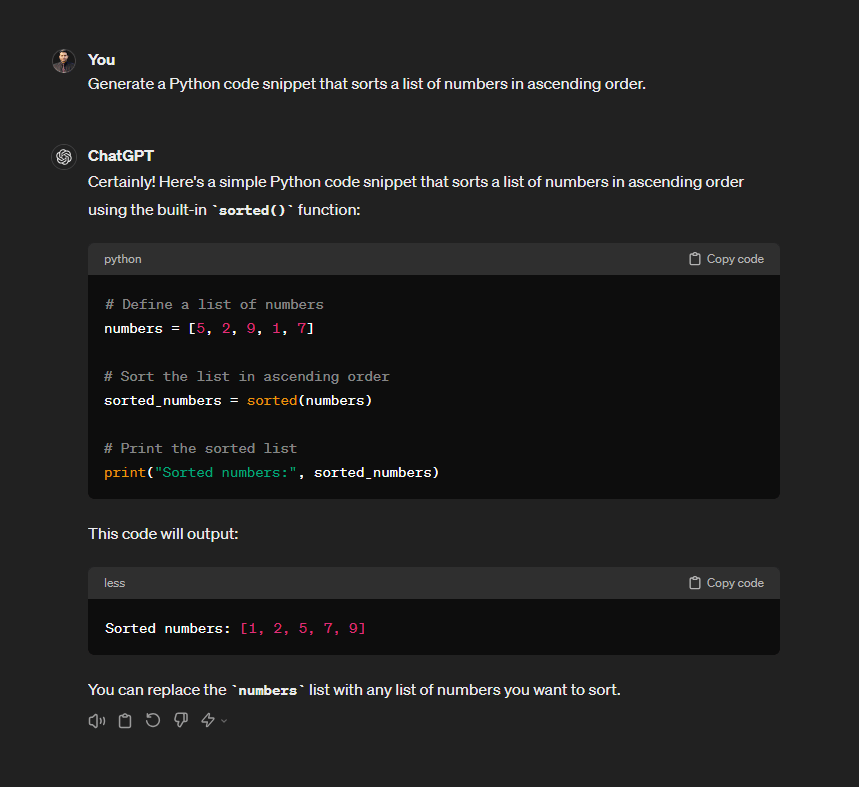The height and width of the screenshot is (787, 859).
Task: Click 'This code will output:' text
Action: pyautogui.click(x=163, y=534)
